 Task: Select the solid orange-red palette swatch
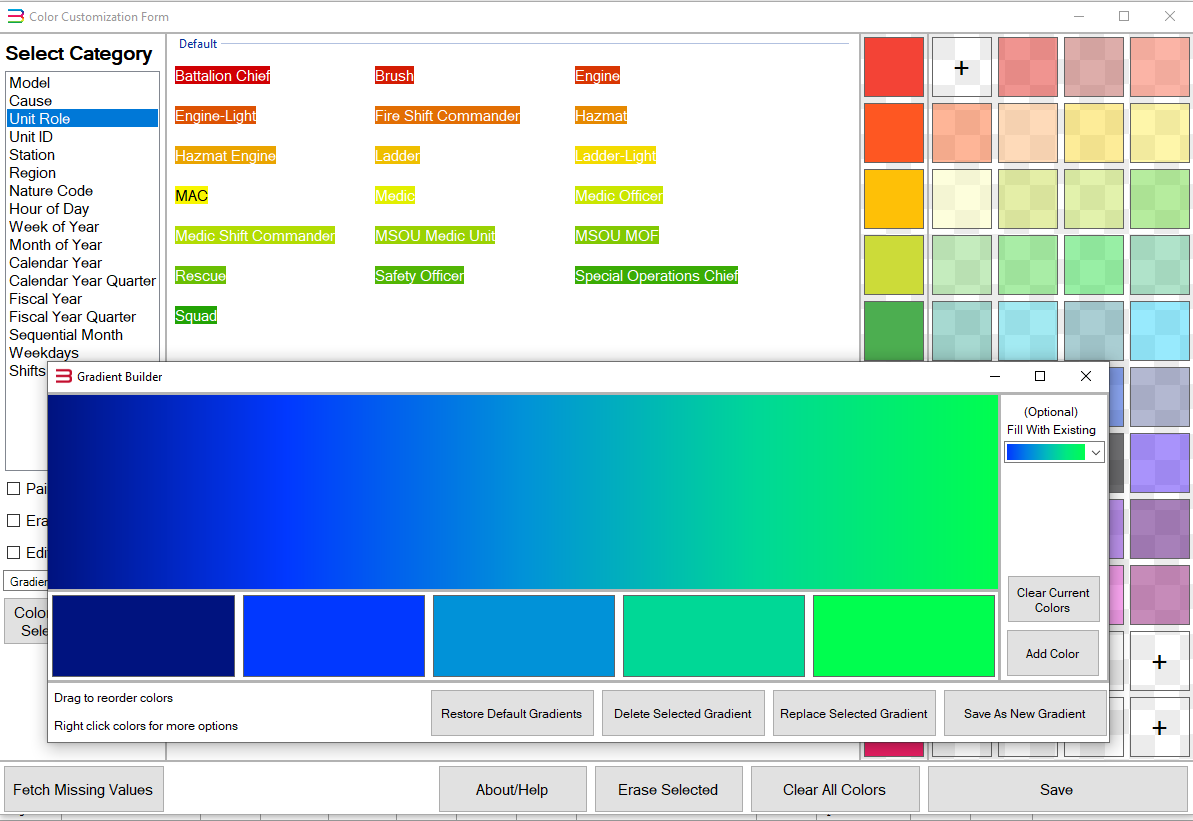pos(893,133)
